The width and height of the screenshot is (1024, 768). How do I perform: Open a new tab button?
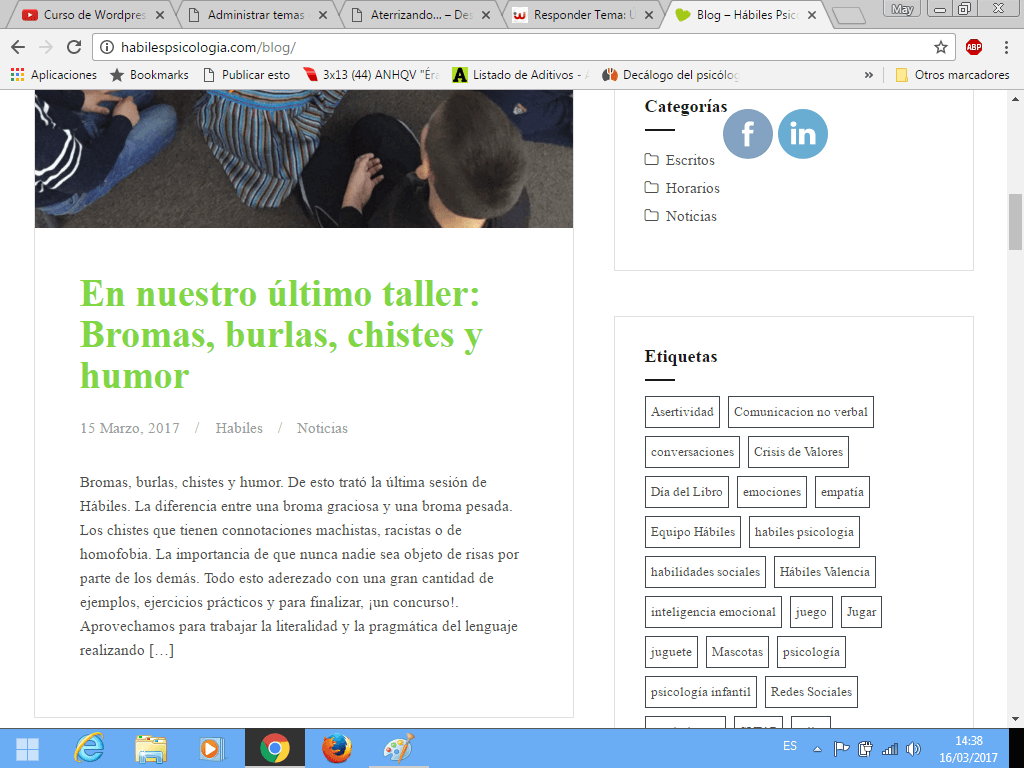point(849,15)
